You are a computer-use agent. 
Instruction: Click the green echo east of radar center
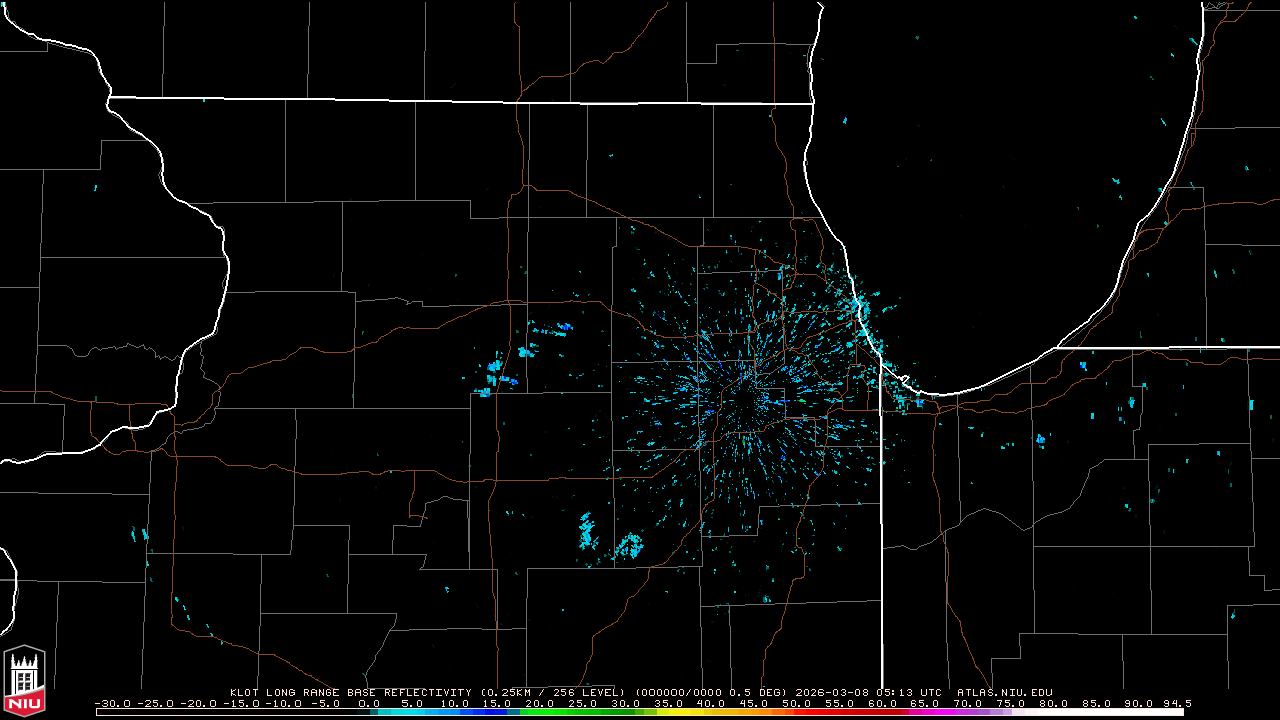click(801, 400)
